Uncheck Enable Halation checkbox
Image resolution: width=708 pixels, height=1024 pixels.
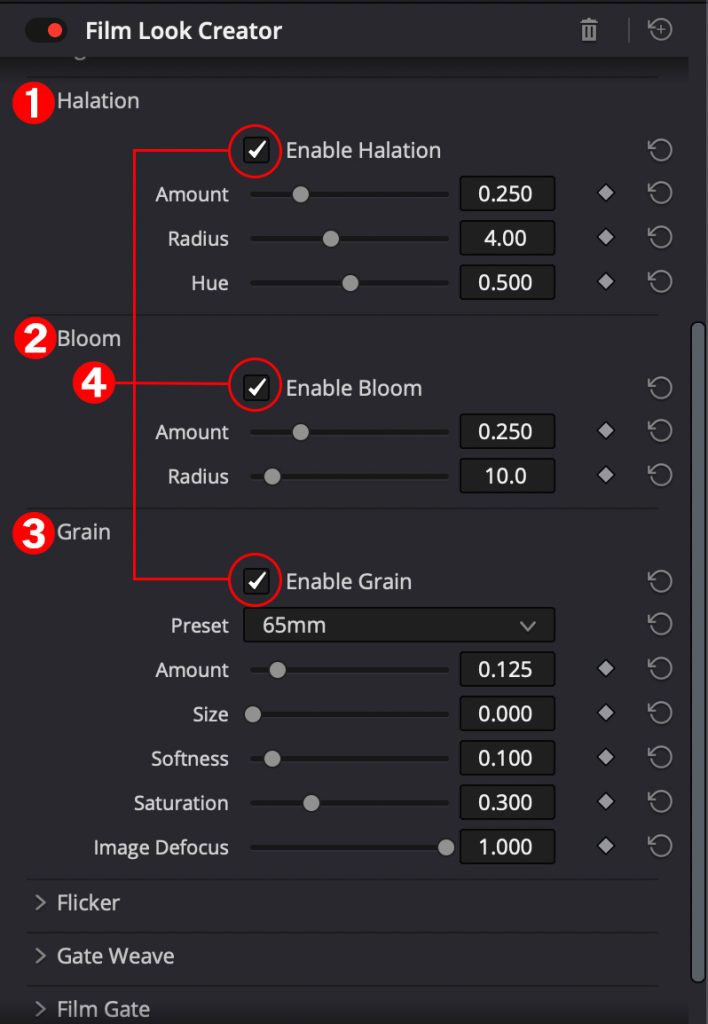pyautogui.click(x=256, y=150)
